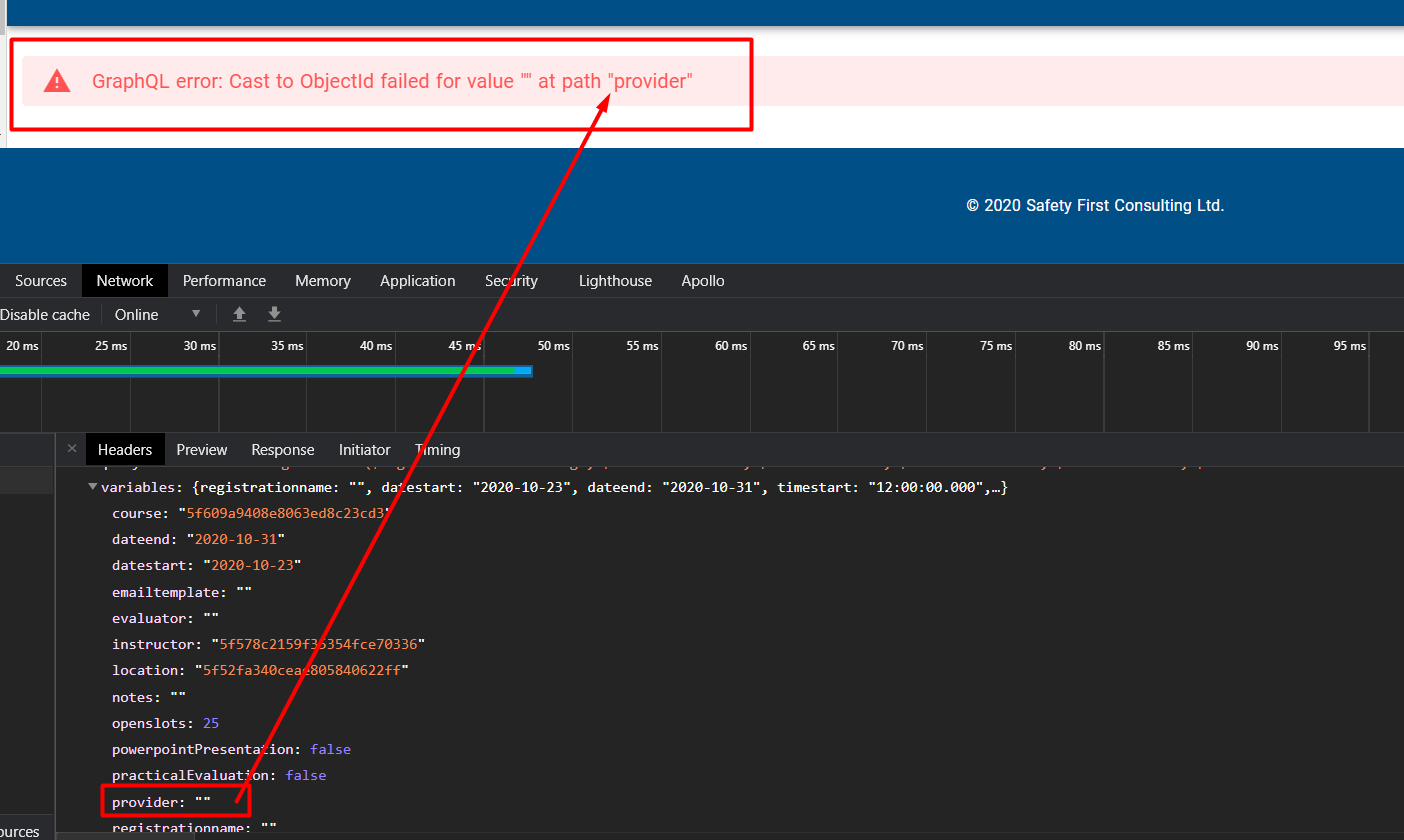The width and height of the screenshot is (1404, 840).
Task: Open the Security tab
Action: [x=511, y=281]
